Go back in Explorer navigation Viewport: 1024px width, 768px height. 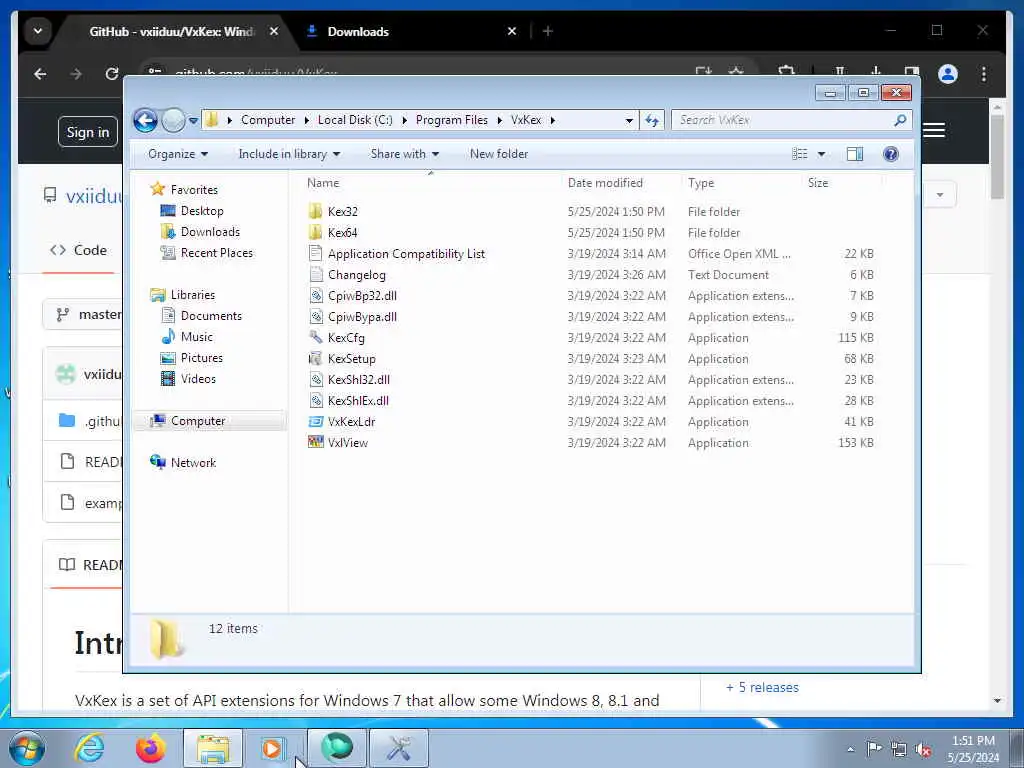point(145,120)
